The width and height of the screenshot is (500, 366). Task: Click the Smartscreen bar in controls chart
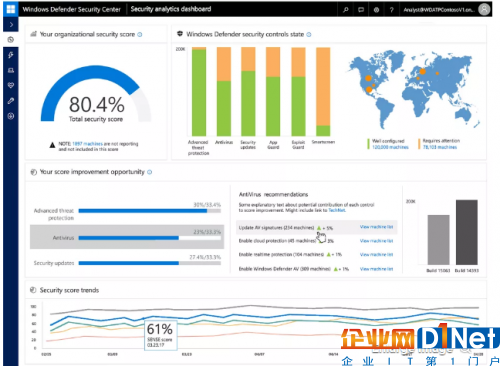(x=323, y=91)
